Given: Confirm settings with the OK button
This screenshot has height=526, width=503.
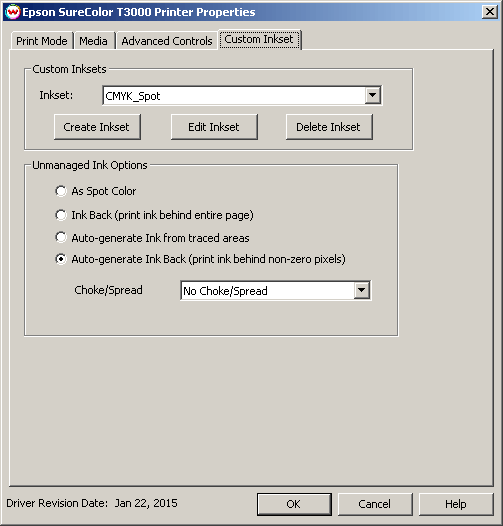Looking at the screenshot, I should pos(294,504).
